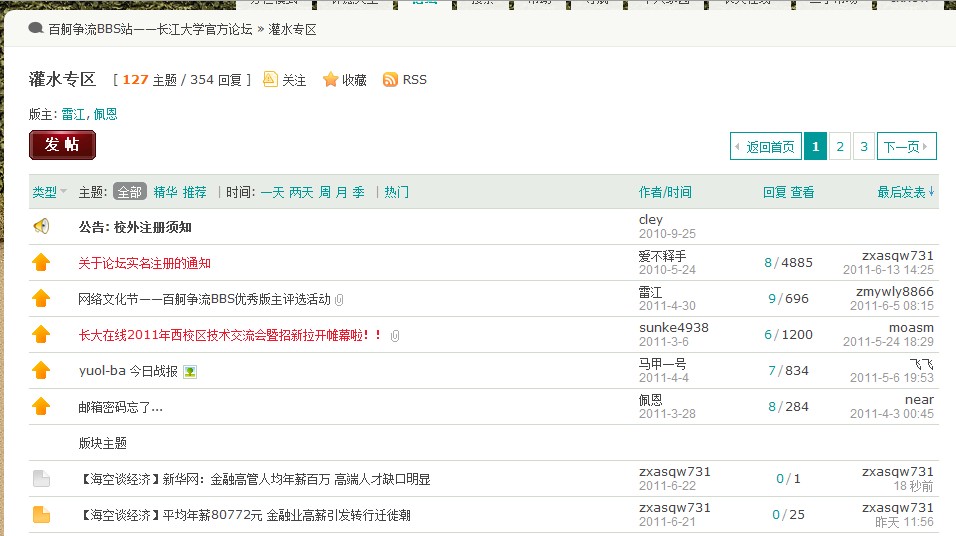The image size is (956, 536).
Task: Filter threads by 两天 time range
Action: (x=301, y=192)
